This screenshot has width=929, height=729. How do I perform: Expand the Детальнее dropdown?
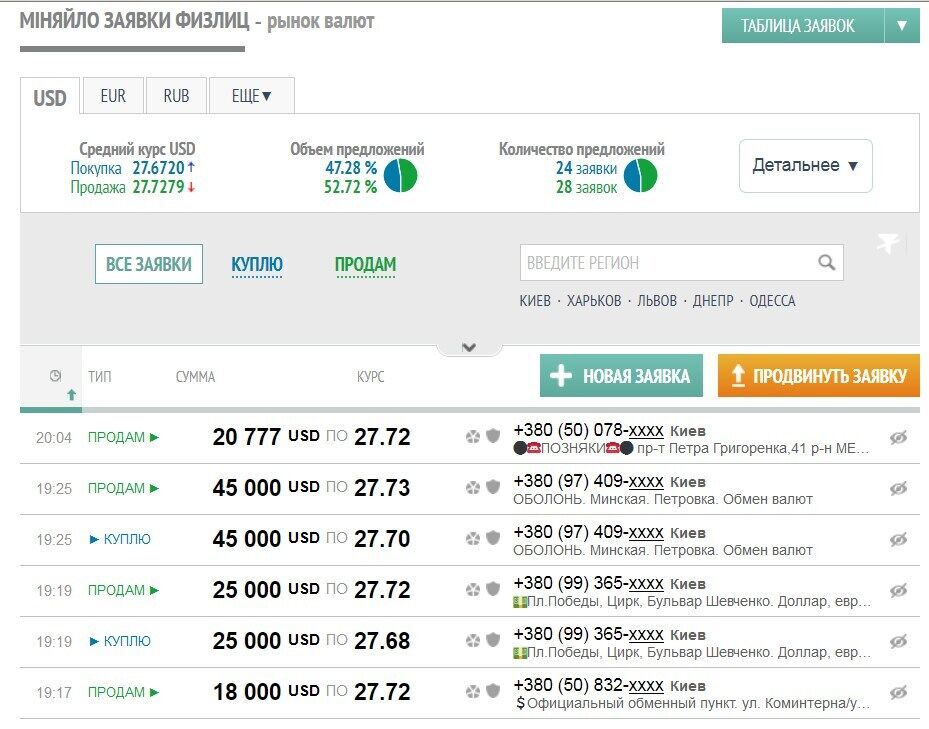pos(805,166)
